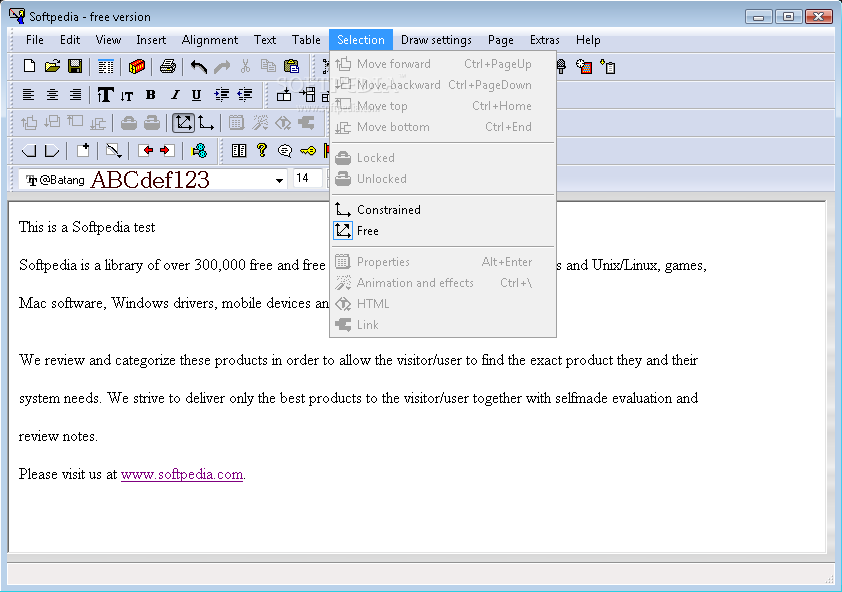Toggle italic formatting
The height and width of the screenshot is (592, 842).
(175, 95)
